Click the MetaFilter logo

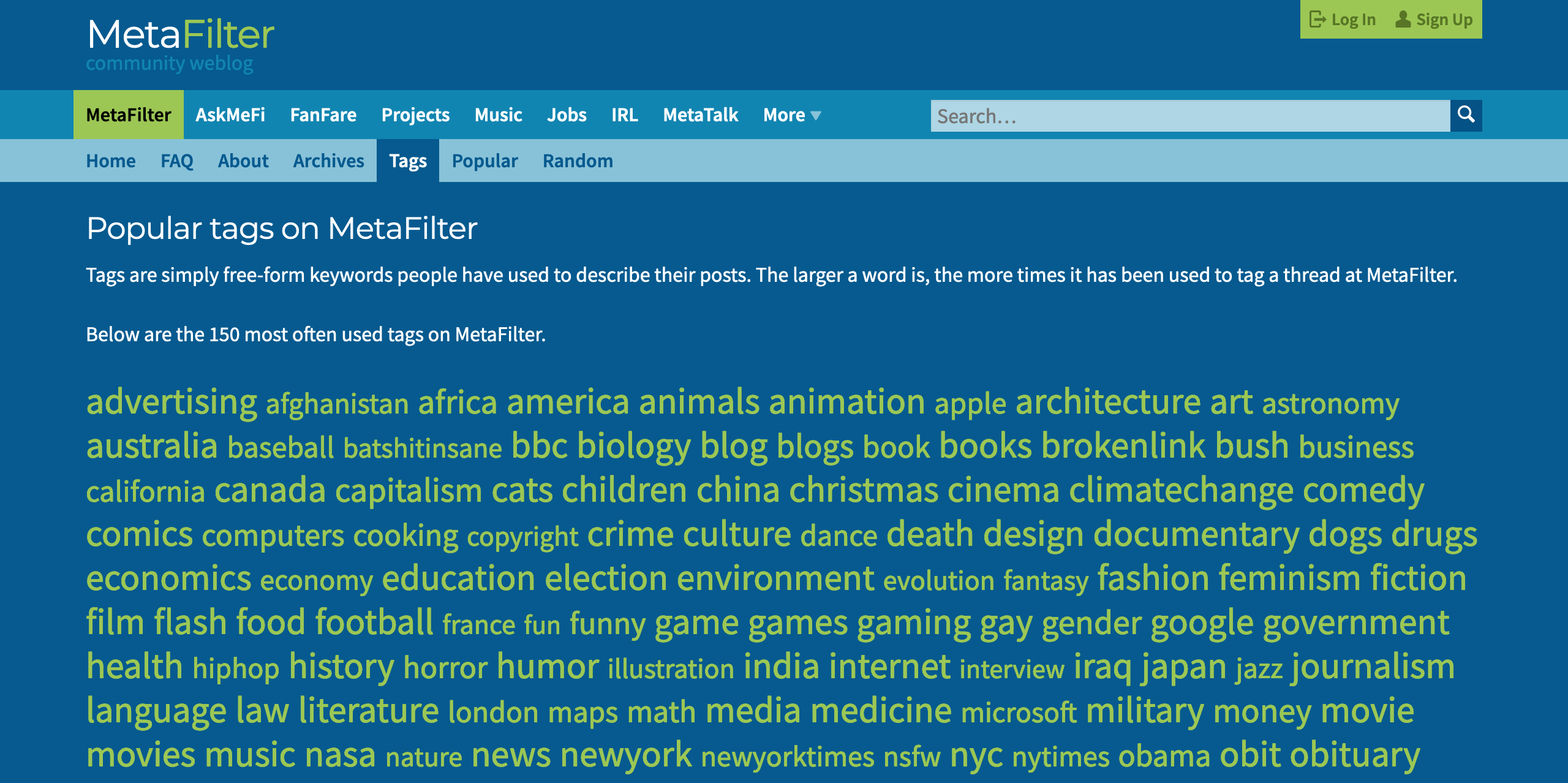coord(180,35)
